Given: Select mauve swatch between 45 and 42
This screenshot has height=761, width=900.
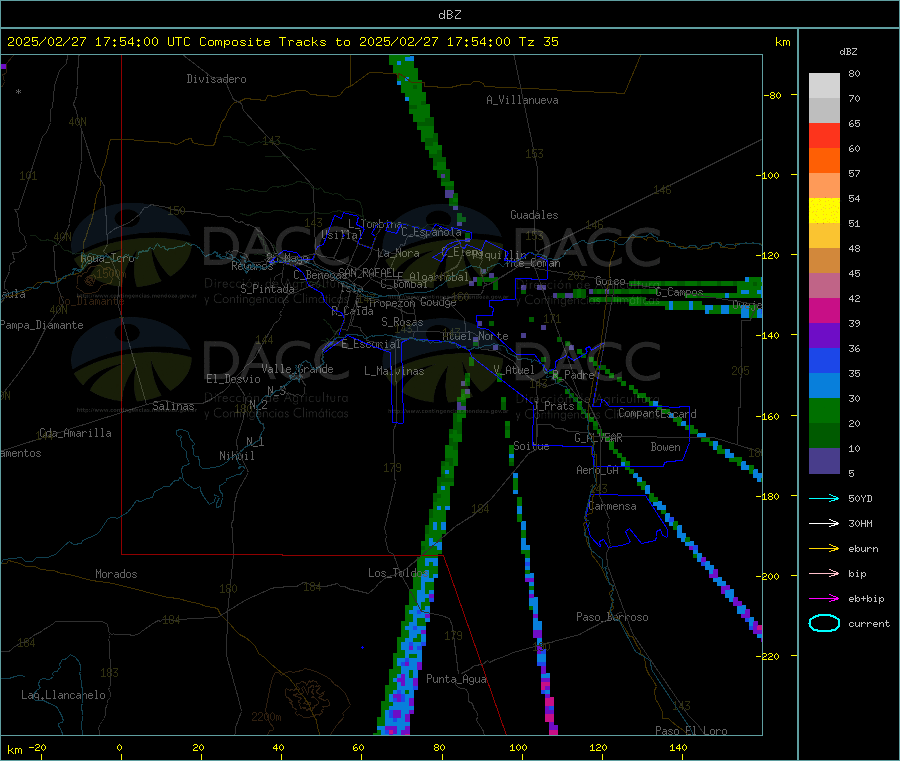Looking at the screenshot, I should 824,285.
